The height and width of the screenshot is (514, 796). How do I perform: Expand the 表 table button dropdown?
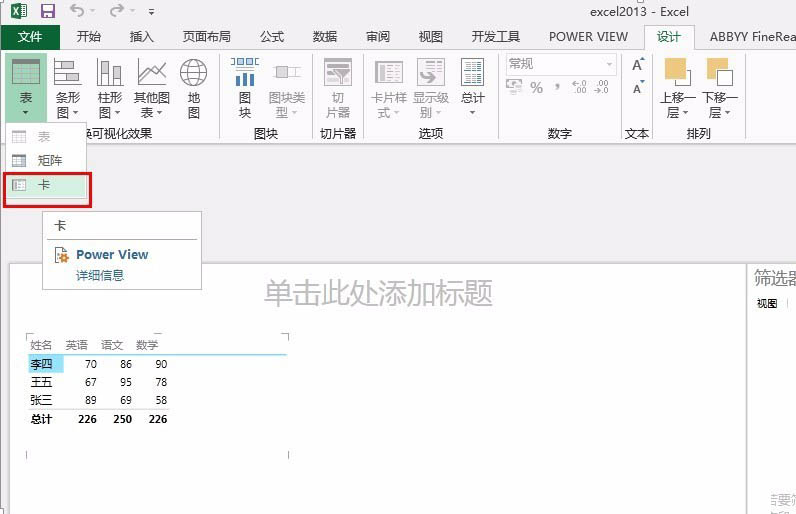pos(26,104)
